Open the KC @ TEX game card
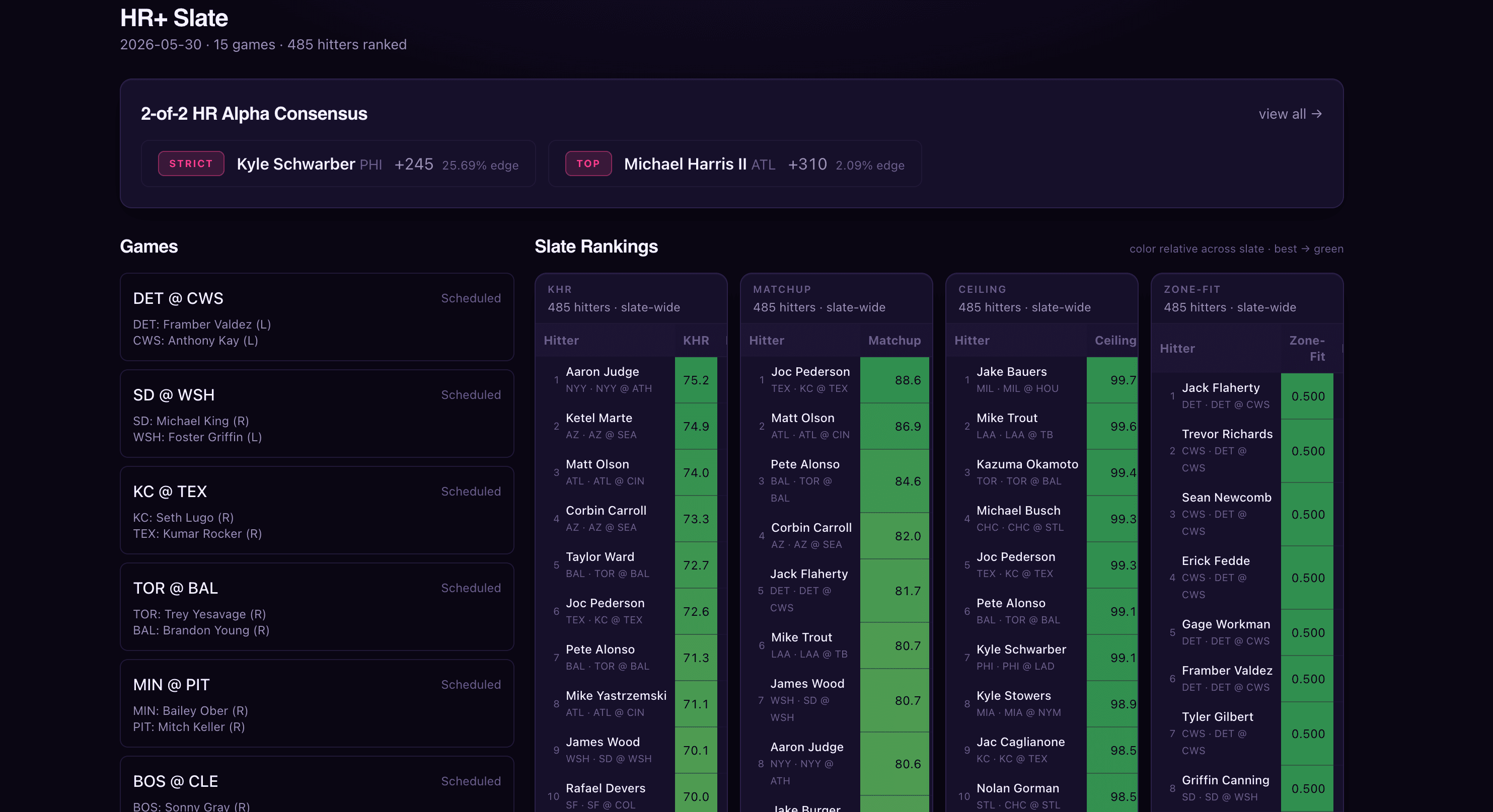Viewport: 1493px width, 812px height. [x=317, y=510]
